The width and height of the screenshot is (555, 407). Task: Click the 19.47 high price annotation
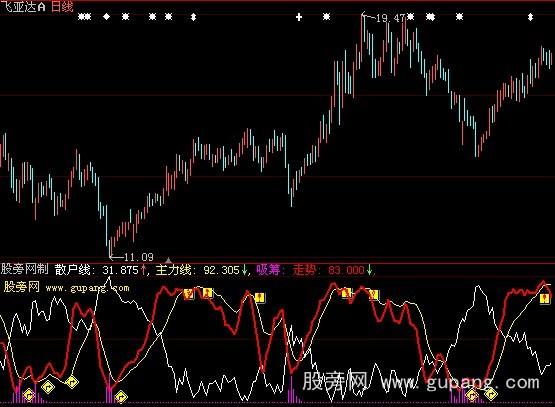pyautogui.click(x=390, y=18)
